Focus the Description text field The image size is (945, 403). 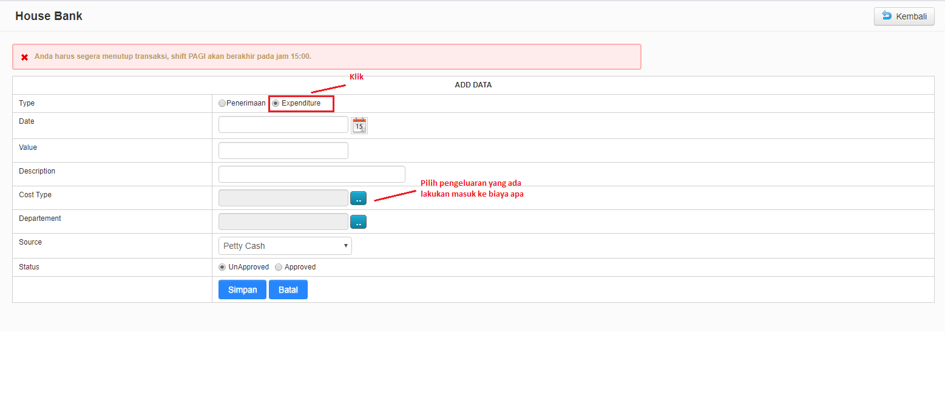click(311, 174)
